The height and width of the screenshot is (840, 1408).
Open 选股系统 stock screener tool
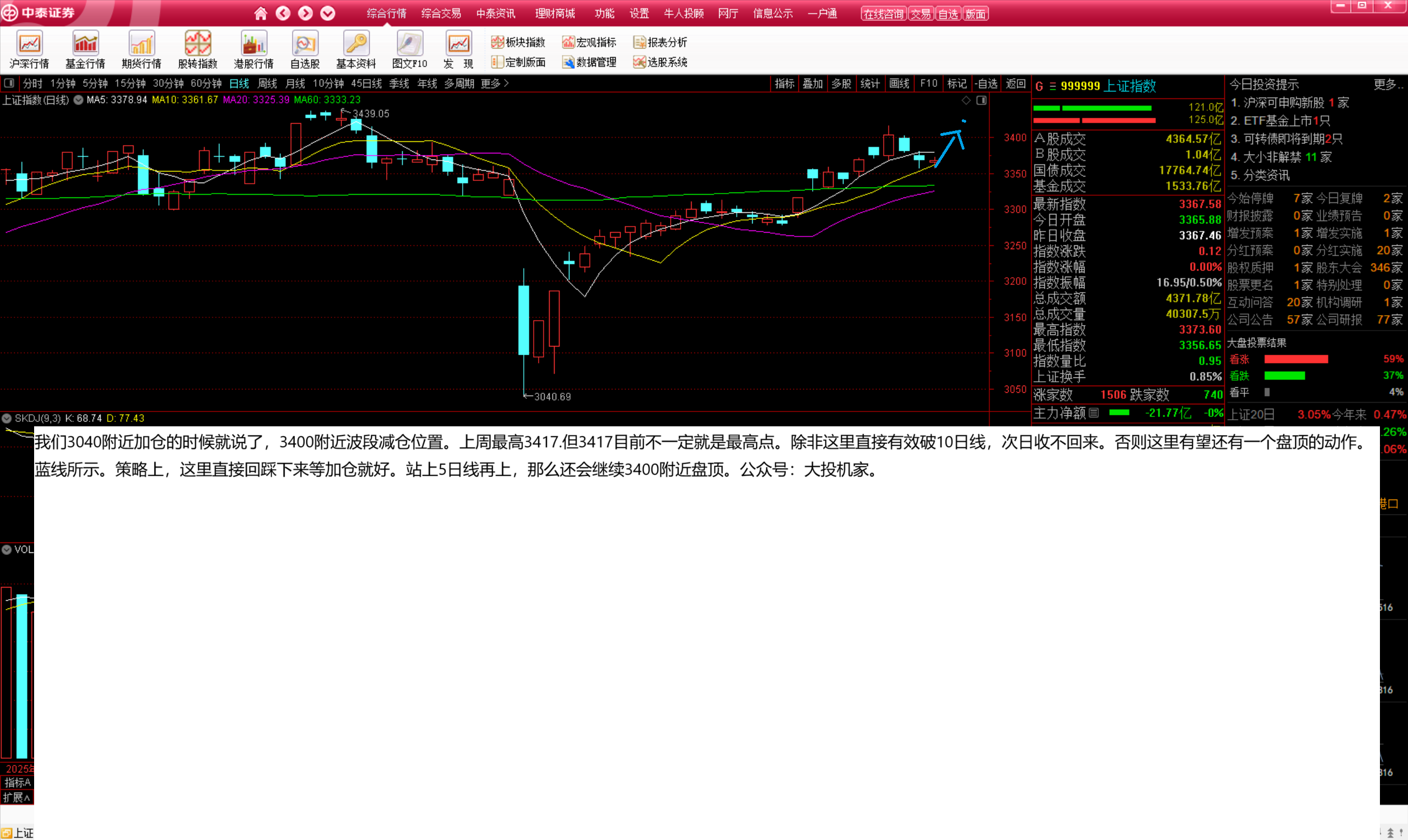pos(660,62)
